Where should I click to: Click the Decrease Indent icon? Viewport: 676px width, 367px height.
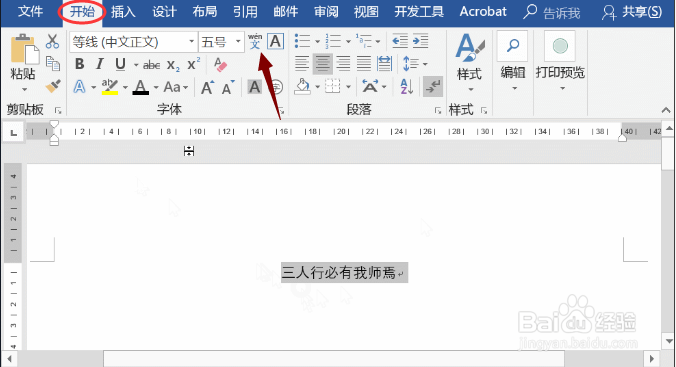[400, 41]
